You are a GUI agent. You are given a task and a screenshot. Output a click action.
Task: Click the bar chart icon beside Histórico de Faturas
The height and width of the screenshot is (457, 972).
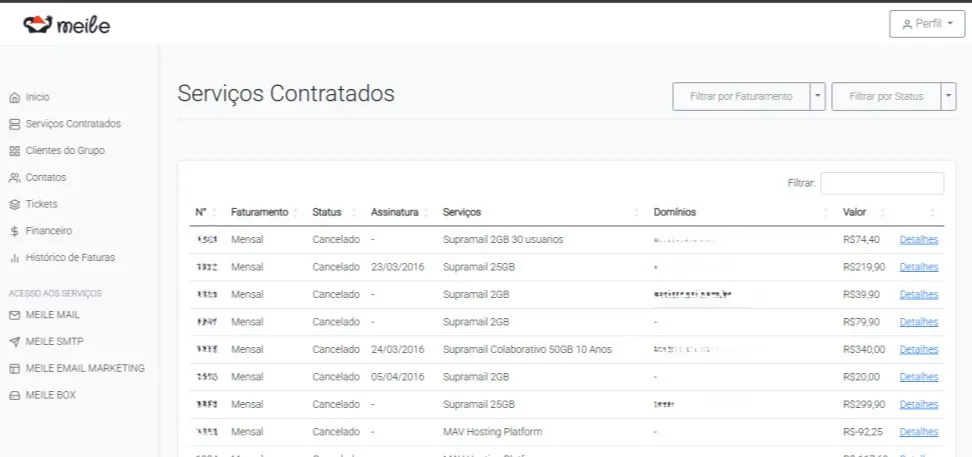pos(15,257)
